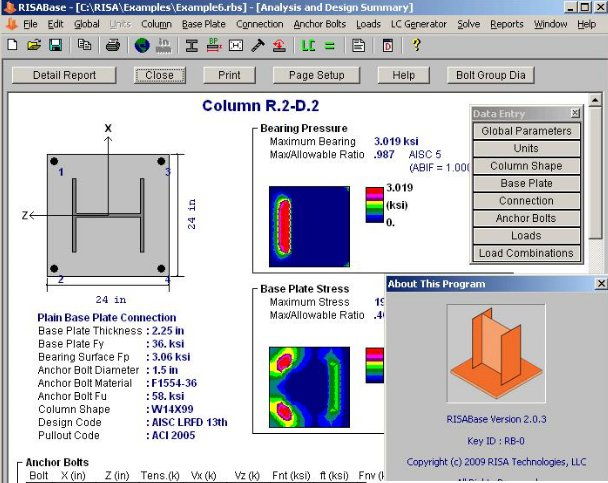Open the File menu

(30, 24)
